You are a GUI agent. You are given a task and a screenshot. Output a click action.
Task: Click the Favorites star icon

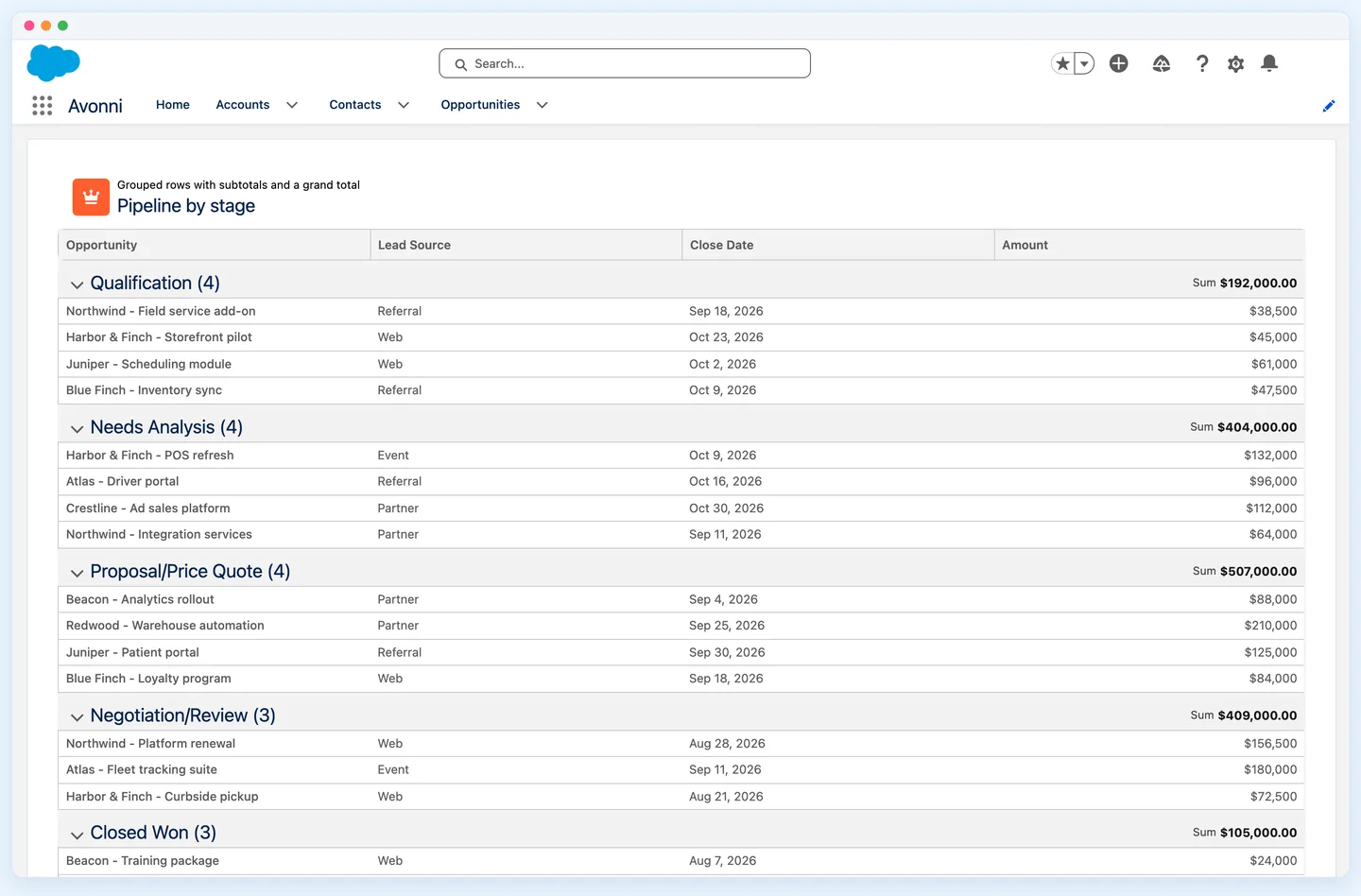click(x=1063, y=63)
